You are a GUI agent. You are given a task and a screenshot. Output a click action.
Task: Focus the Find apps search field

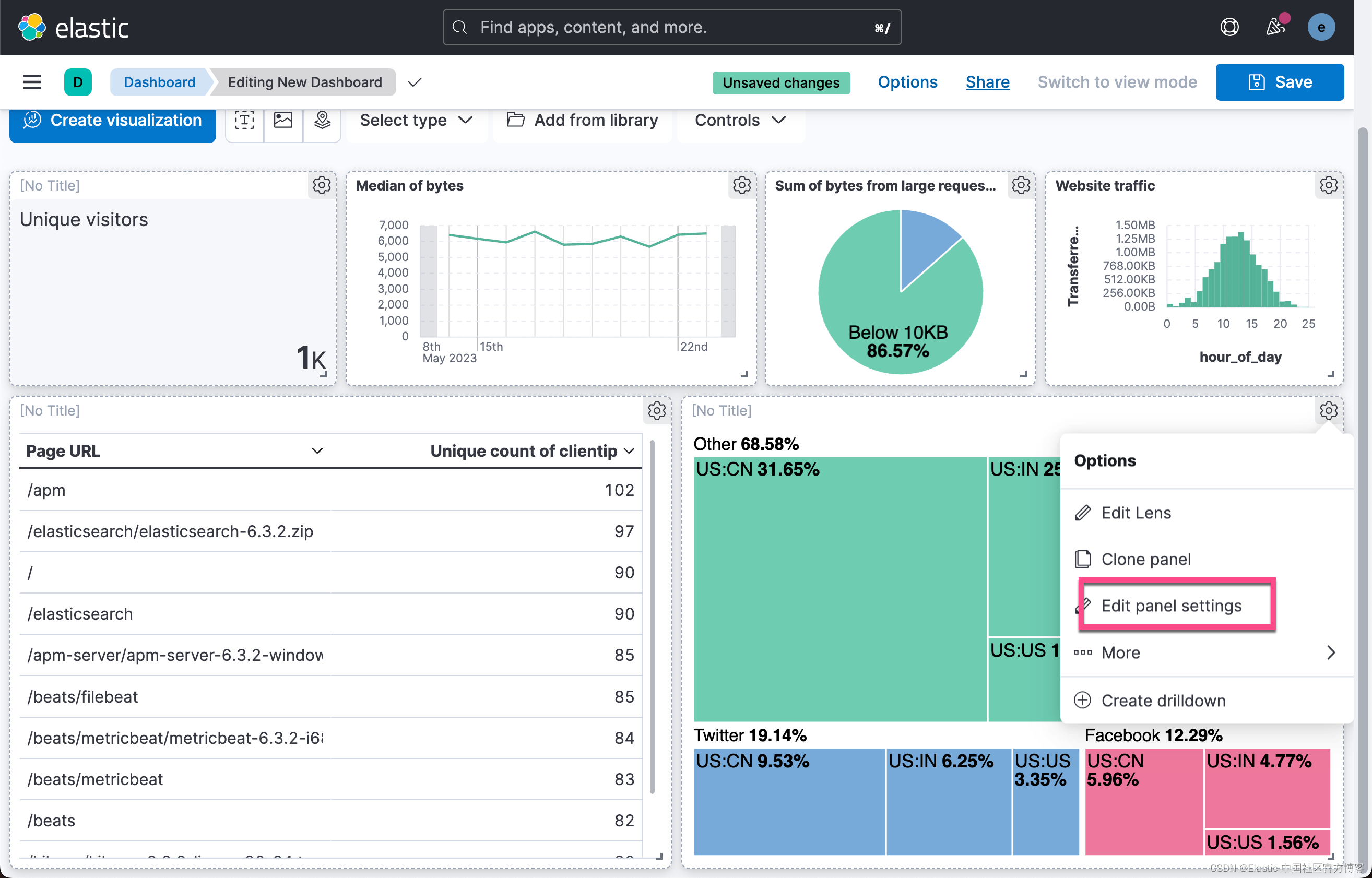click(672, 27)
